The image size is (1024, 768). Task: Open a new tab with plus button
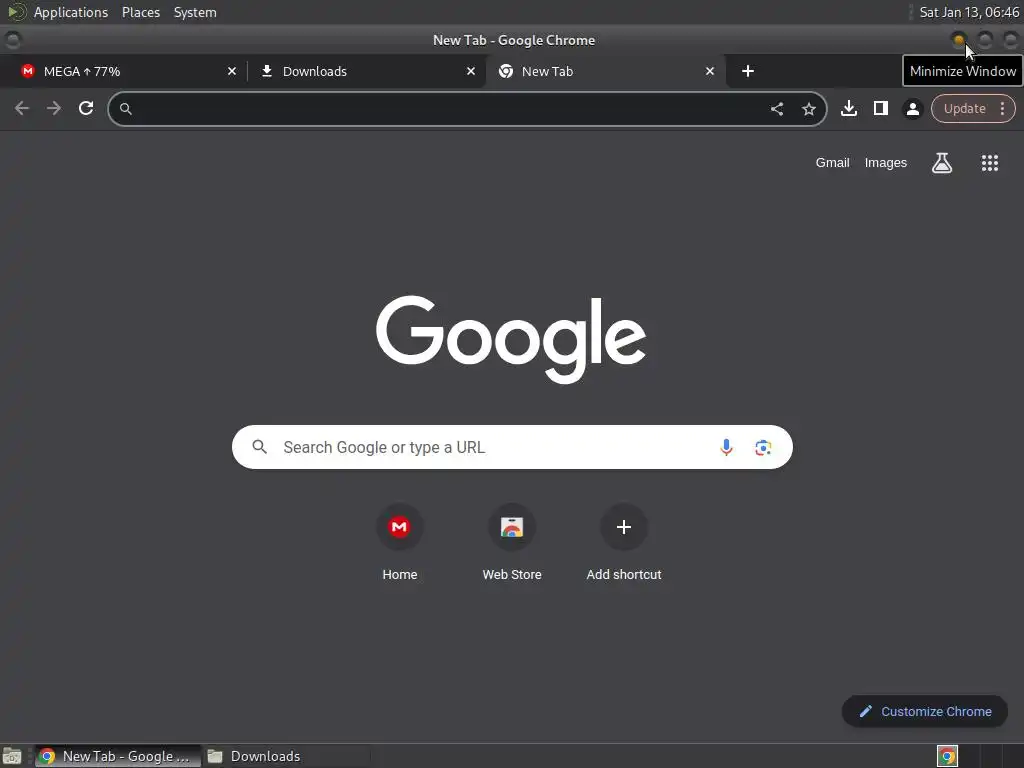(x=748, y=71)
